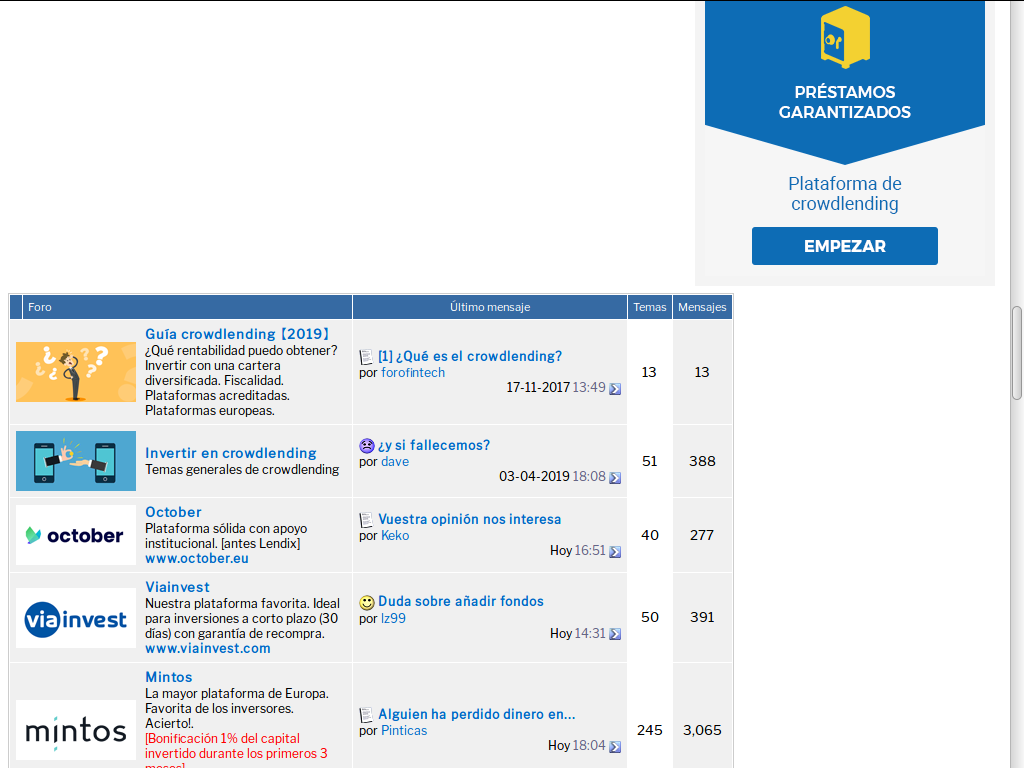This screenshot has height=768, width=1024.
Task: Click the go-to-last-post arrow dated 03-04-2019
Action: point(615,477)
